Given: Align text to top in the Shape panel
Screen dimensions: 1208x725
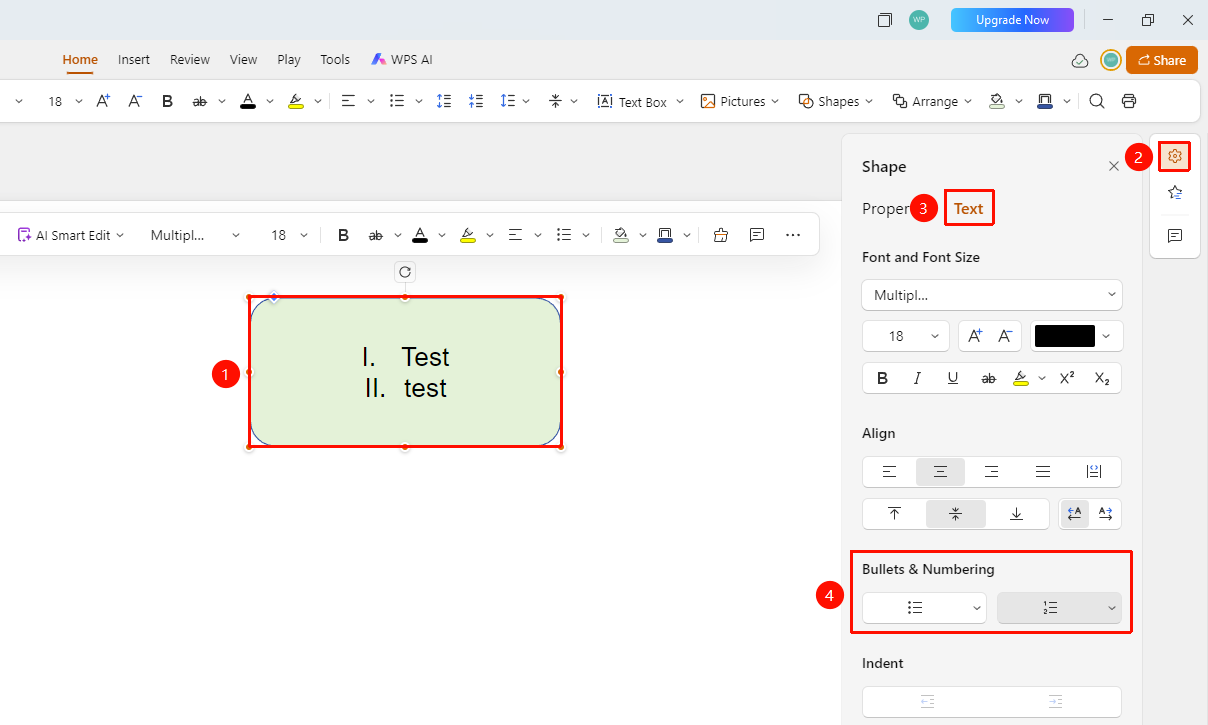Looking at the screenshot, I should (895, 514).
